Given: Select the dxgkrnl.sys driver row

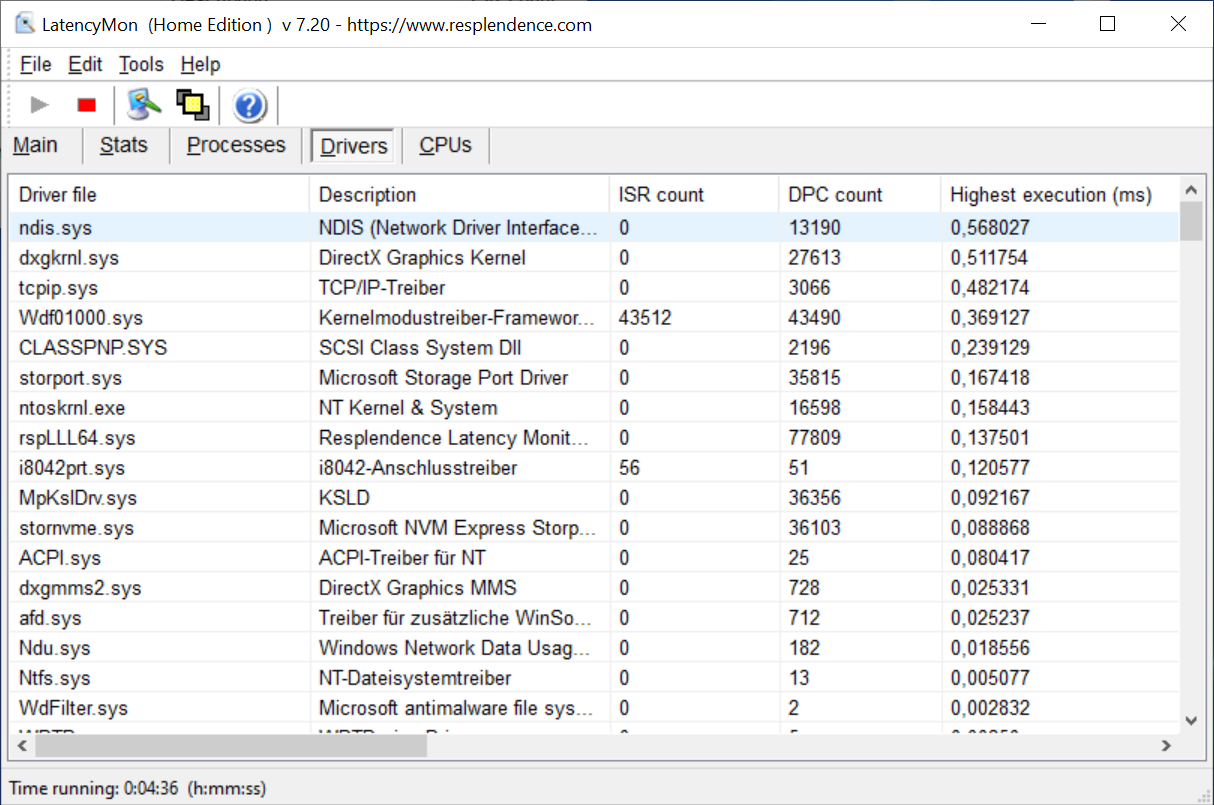Looking at the screenshot, I should click(69, 258).
